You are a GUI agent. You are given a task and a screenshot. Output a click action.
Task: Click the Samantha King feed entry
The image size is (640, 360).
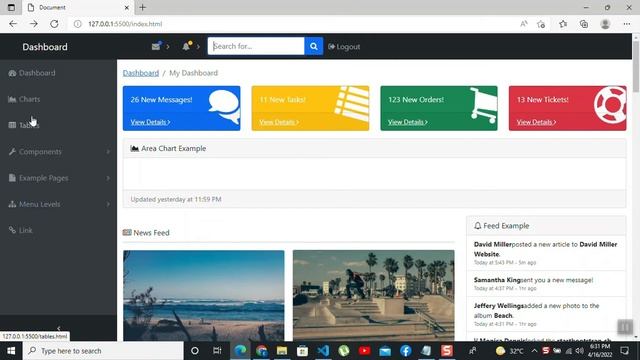point(546,284)
